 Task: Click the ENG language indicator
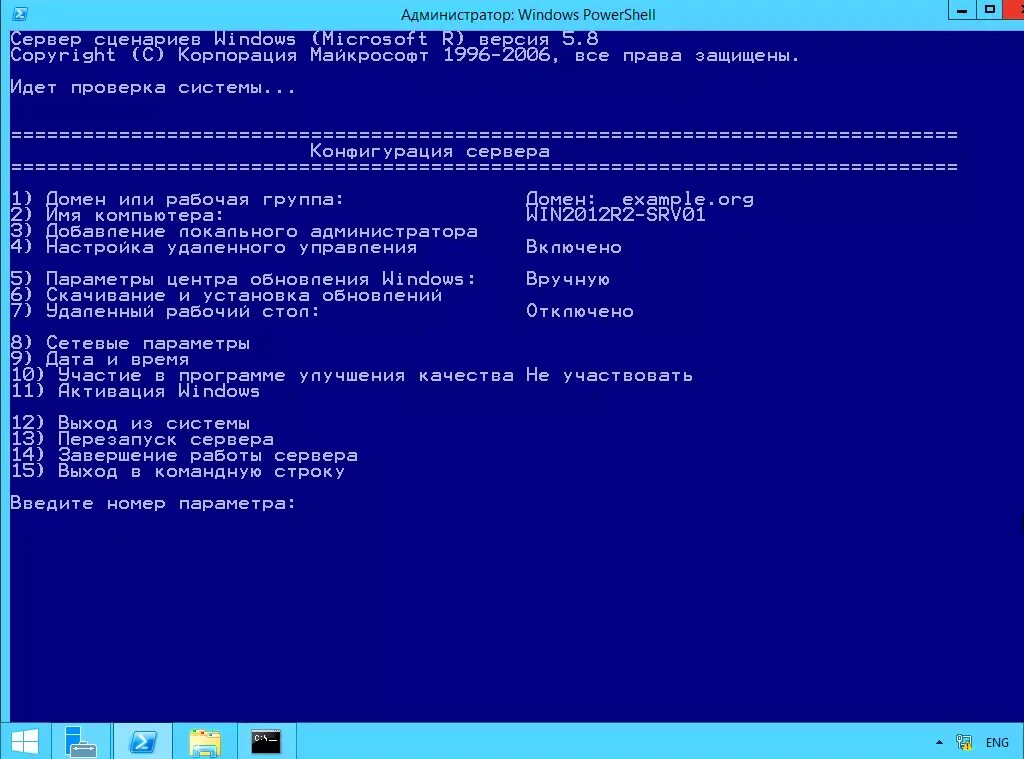pyautogui.click(x=996, y=742)
